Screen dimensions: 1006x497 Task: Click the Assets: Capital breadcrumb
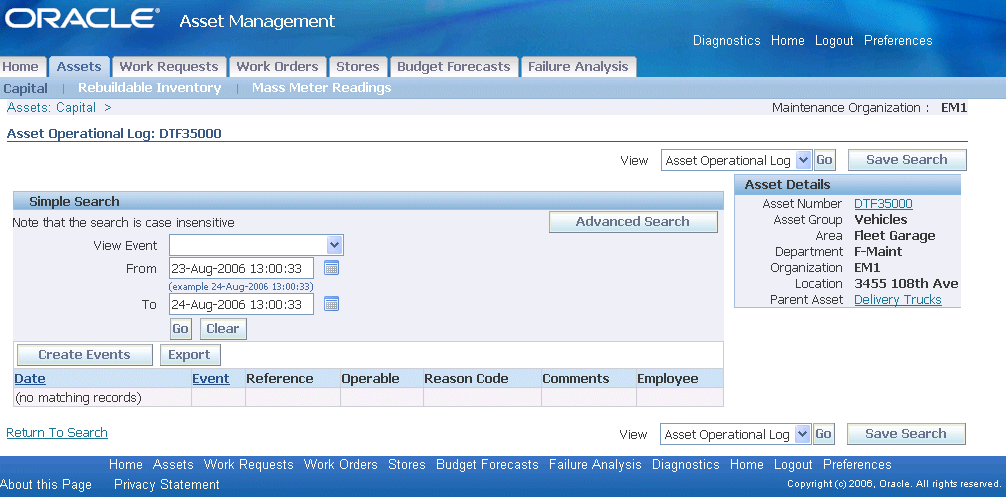coord(51,108)
